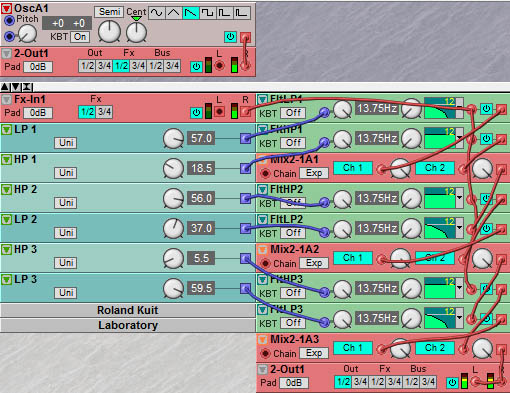
Task: Click the LP 2 value field 37.0
Action: (x=201, y=228)
